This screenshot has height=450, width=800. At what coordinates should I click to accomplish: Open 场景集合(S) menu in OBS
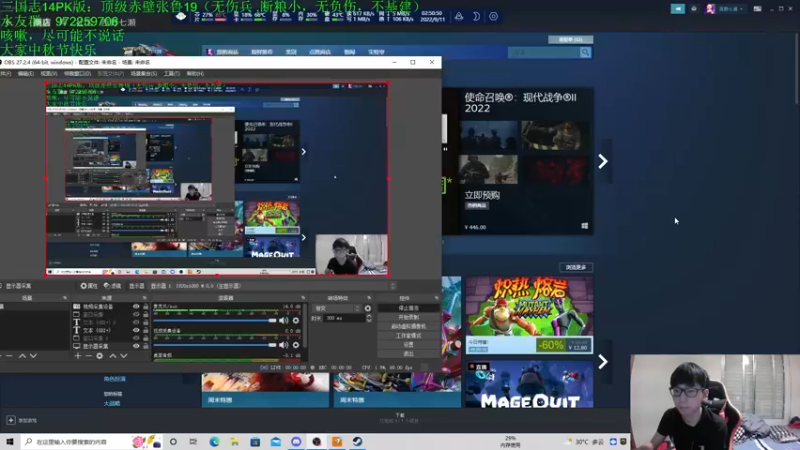pos(144,74)
